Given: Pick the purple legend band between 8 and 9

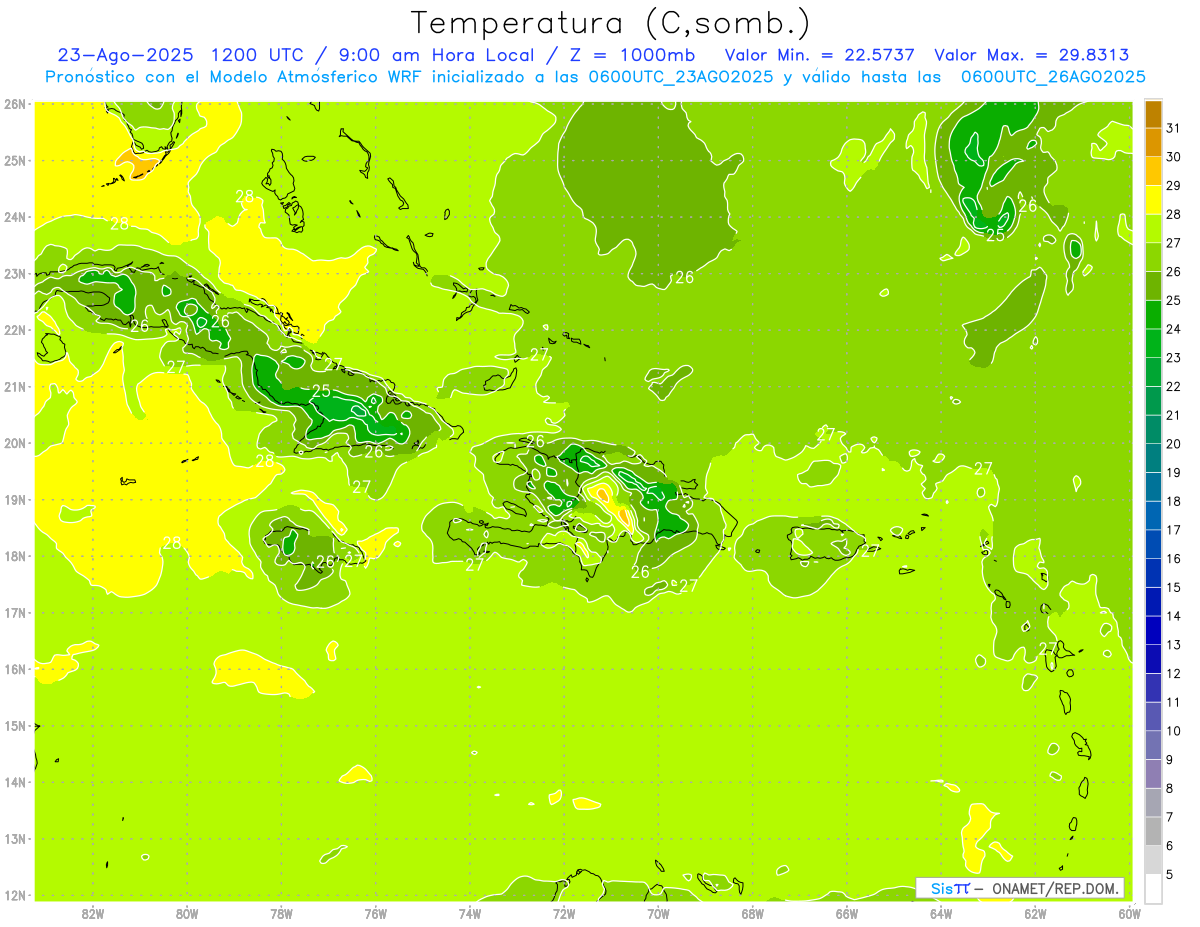Looking at the screenshot, I should tap(1153, 774).
